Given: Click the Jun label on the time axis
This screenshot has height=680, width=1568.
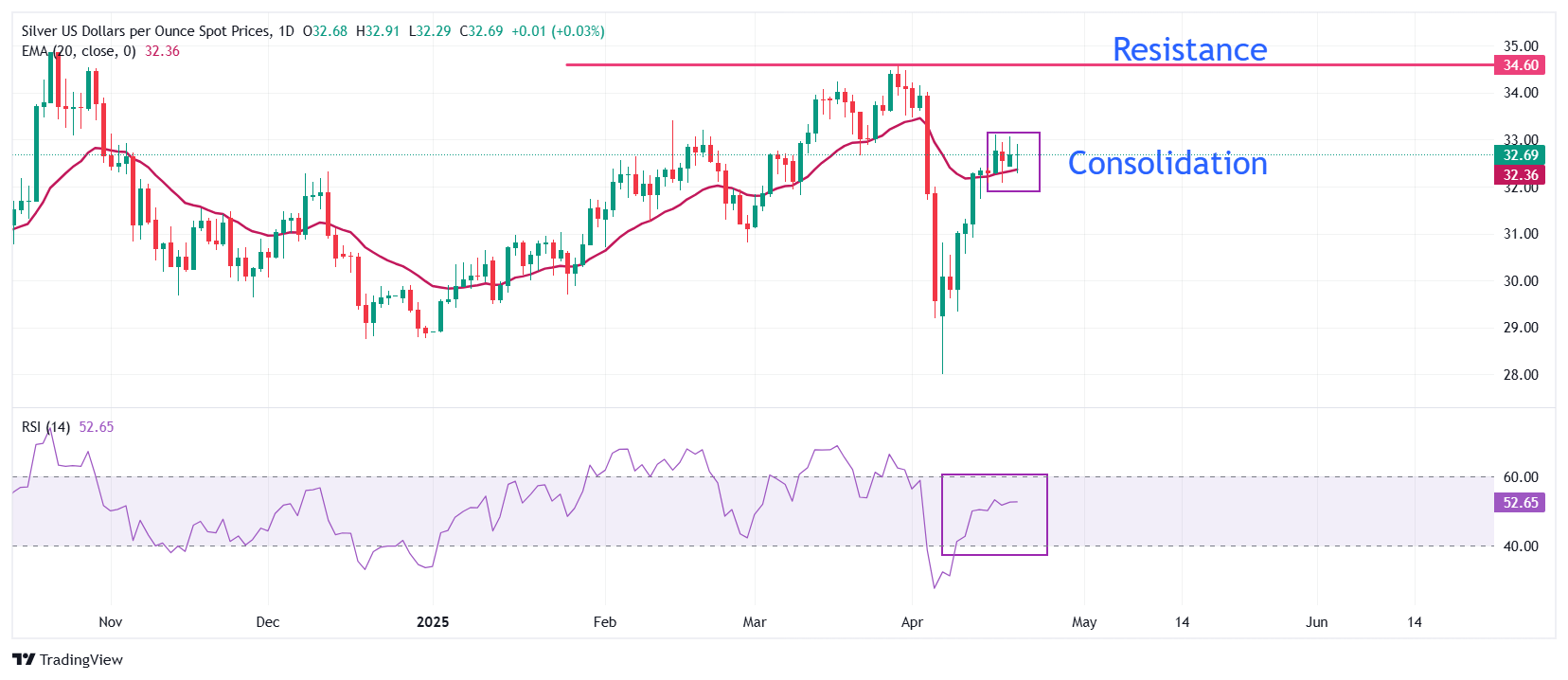Looking at the screenshot, I should coord(1316,622).
